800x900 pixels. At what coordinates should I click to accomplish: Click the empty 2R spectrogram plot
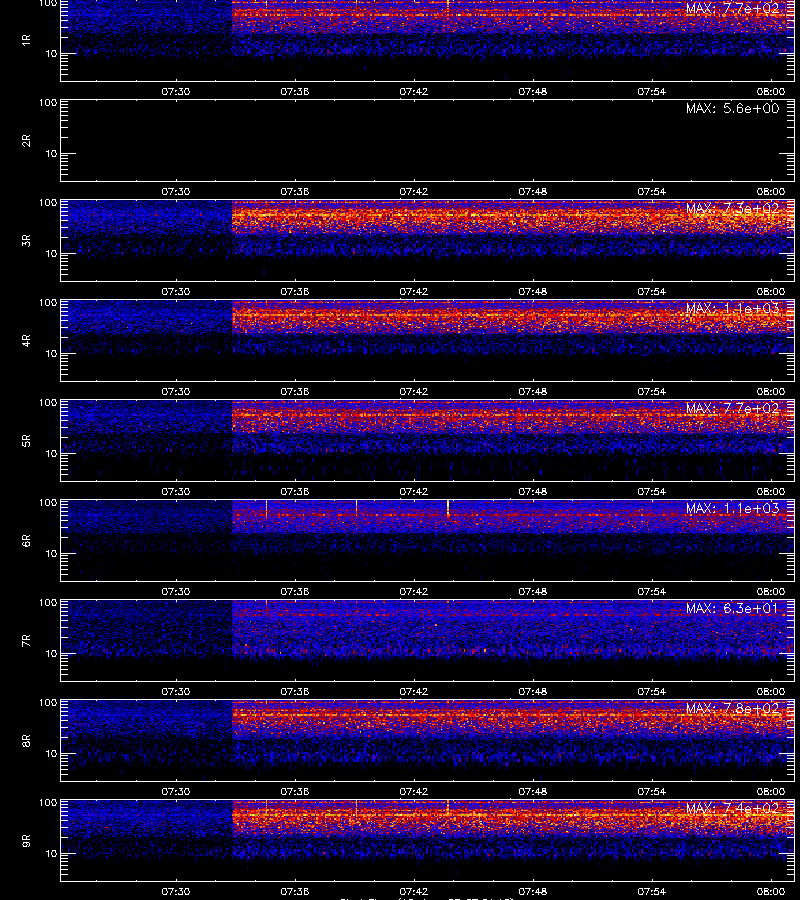click(x=428, y=141)
